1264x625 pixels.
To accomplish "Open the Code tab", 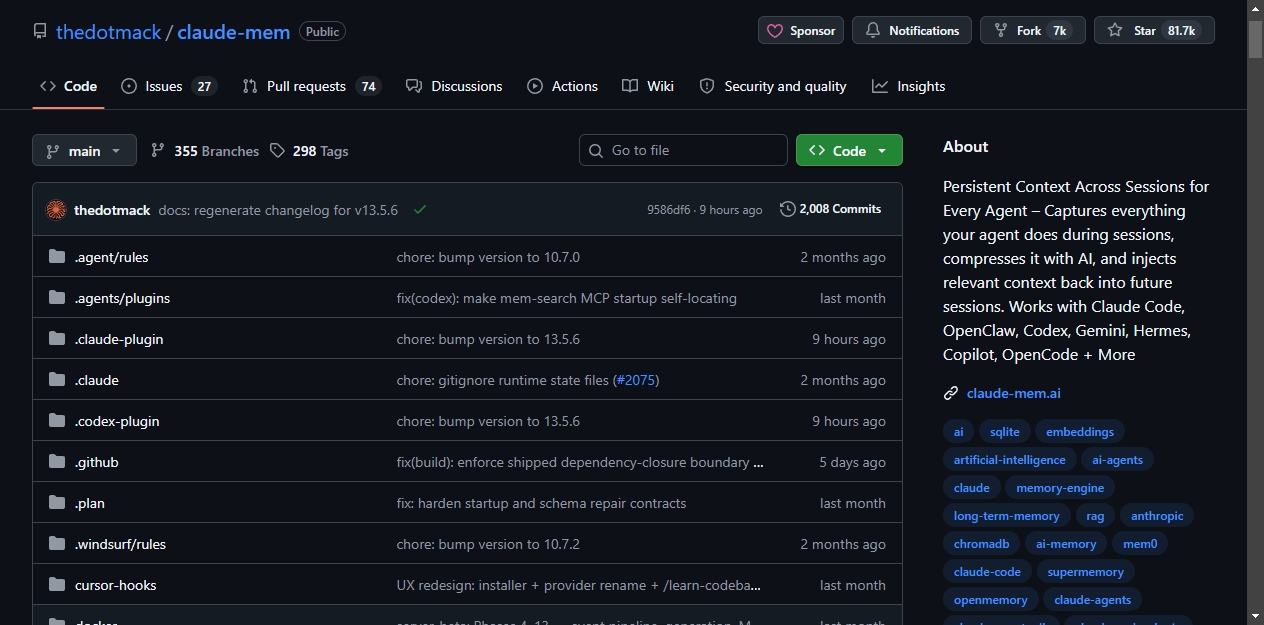I will [68, 86].
